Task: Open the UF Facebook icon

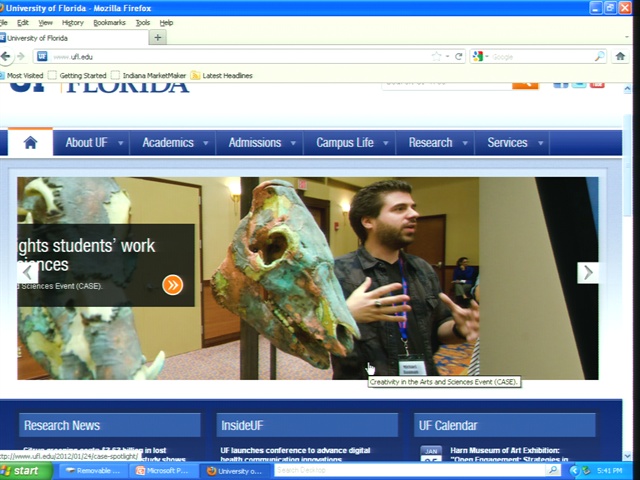Action: point(560,84)
